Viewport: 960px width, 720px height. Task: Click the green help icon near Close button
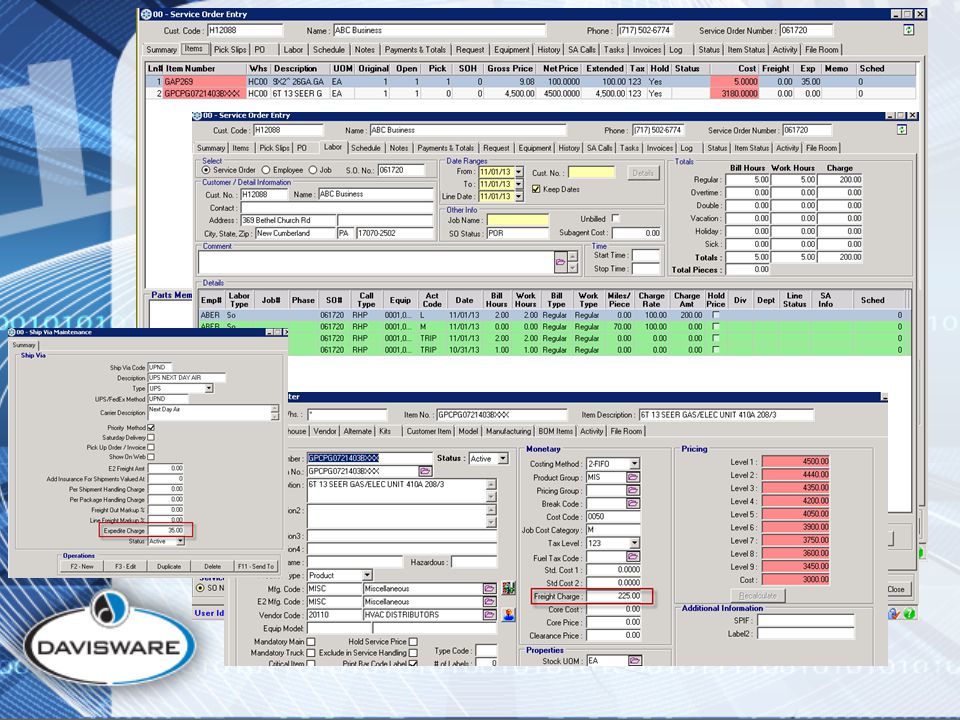tap(909, 613)
